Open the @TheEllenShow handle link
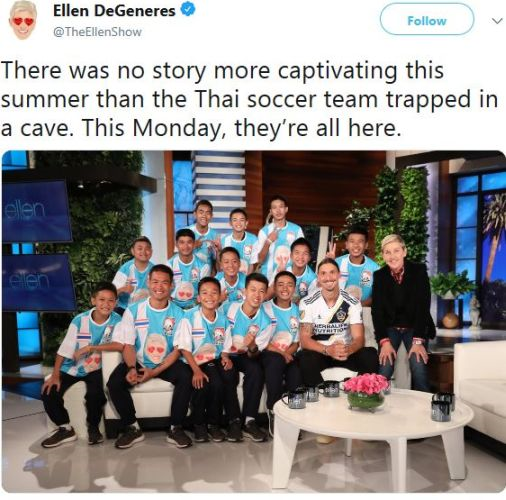 point(98,32)
